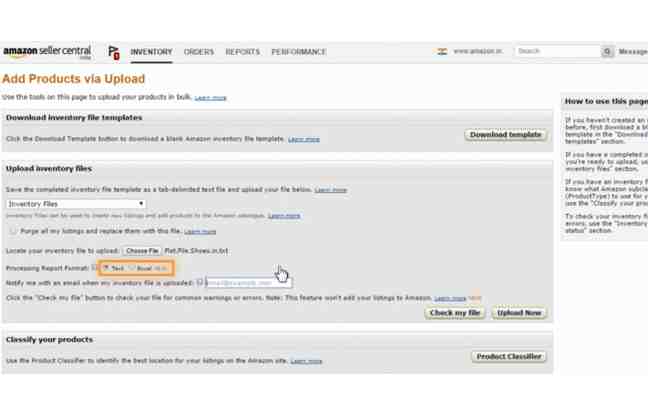
Task: Select the Excel report format radio
Action: (132, 268)
